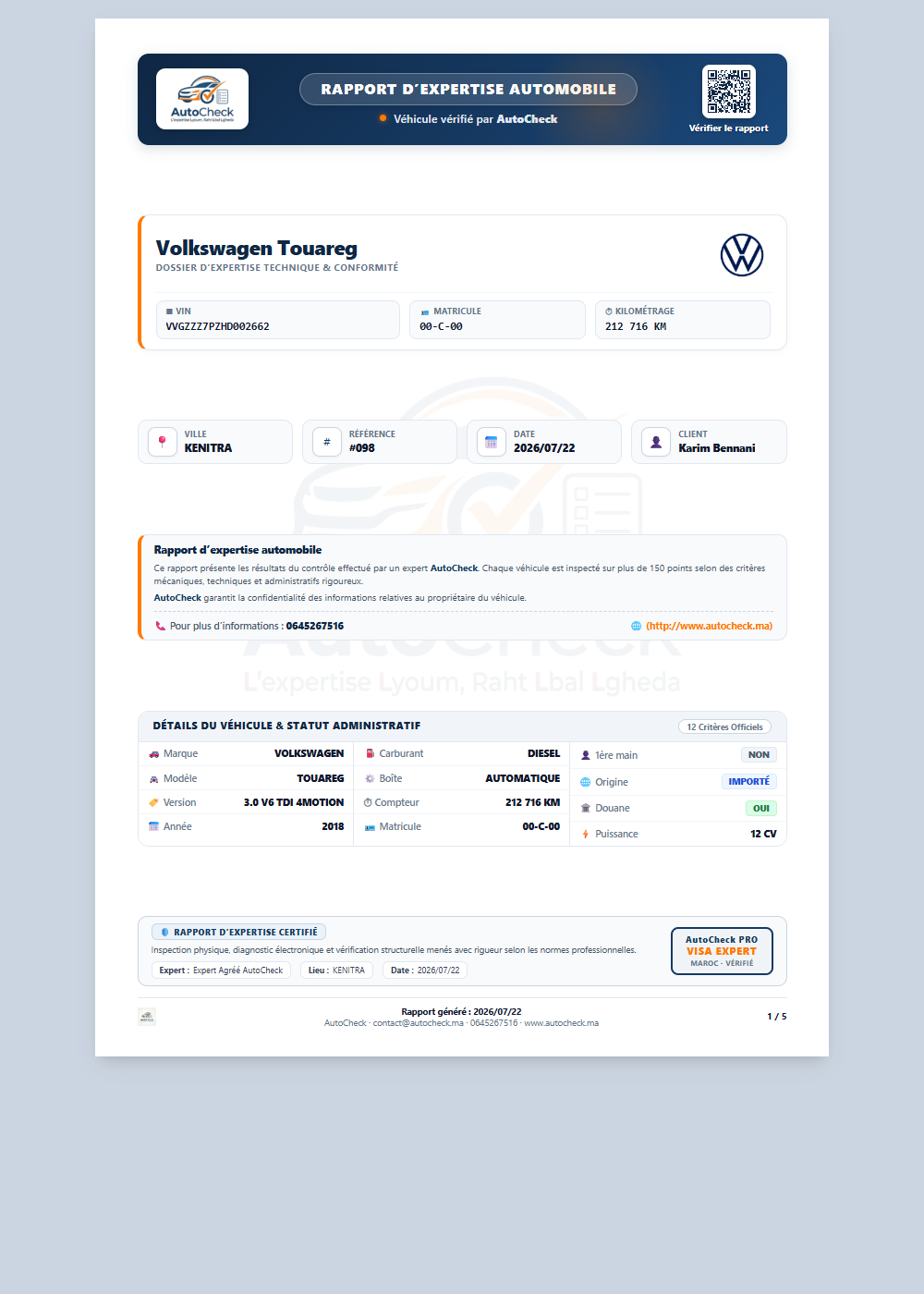Click the Expert Agréé AutoCheck chip
Image resolution: width=924 pixels, height=1294 pixels.
[x=221, y=970]
